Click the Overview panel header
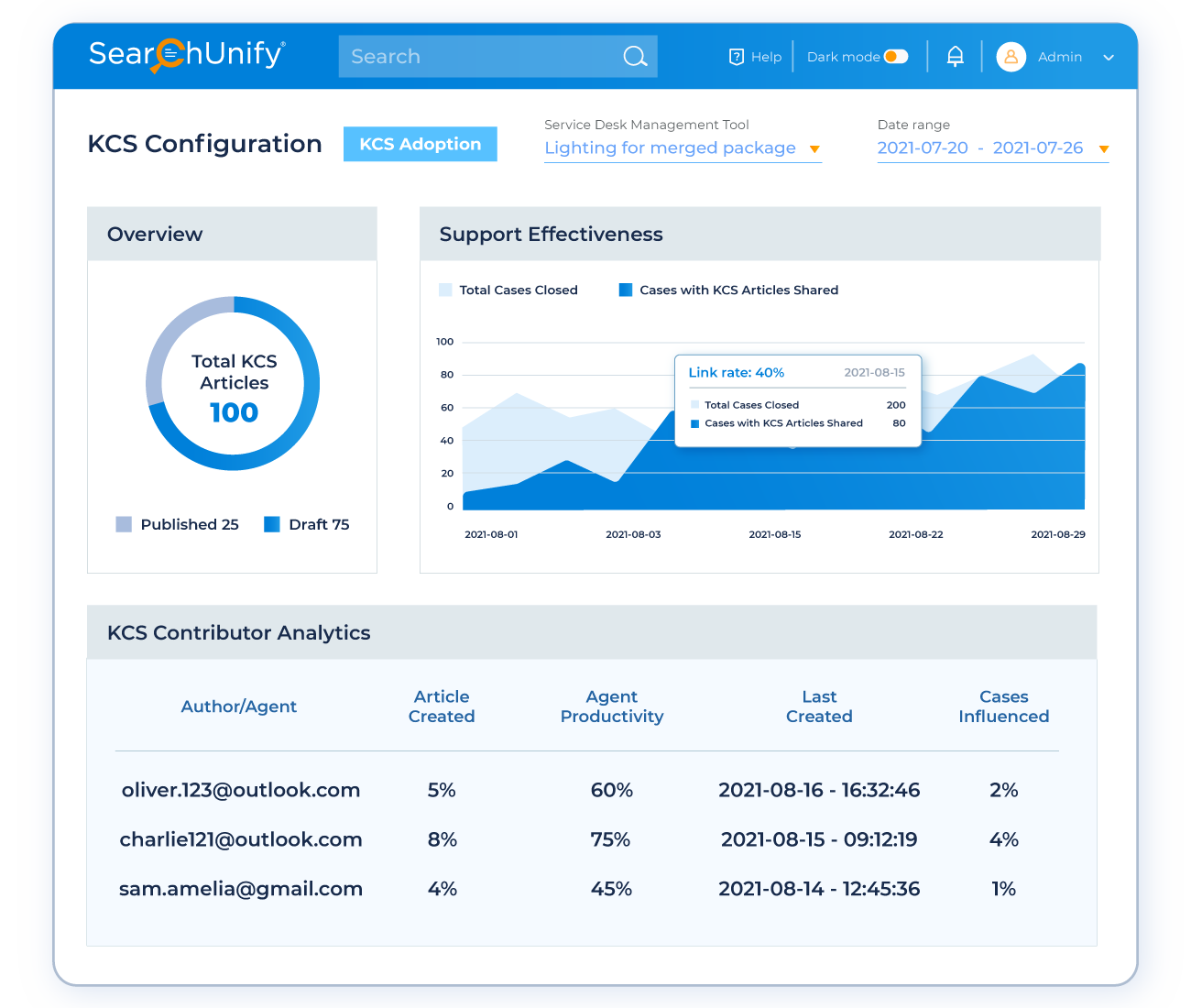 point(232,234)
